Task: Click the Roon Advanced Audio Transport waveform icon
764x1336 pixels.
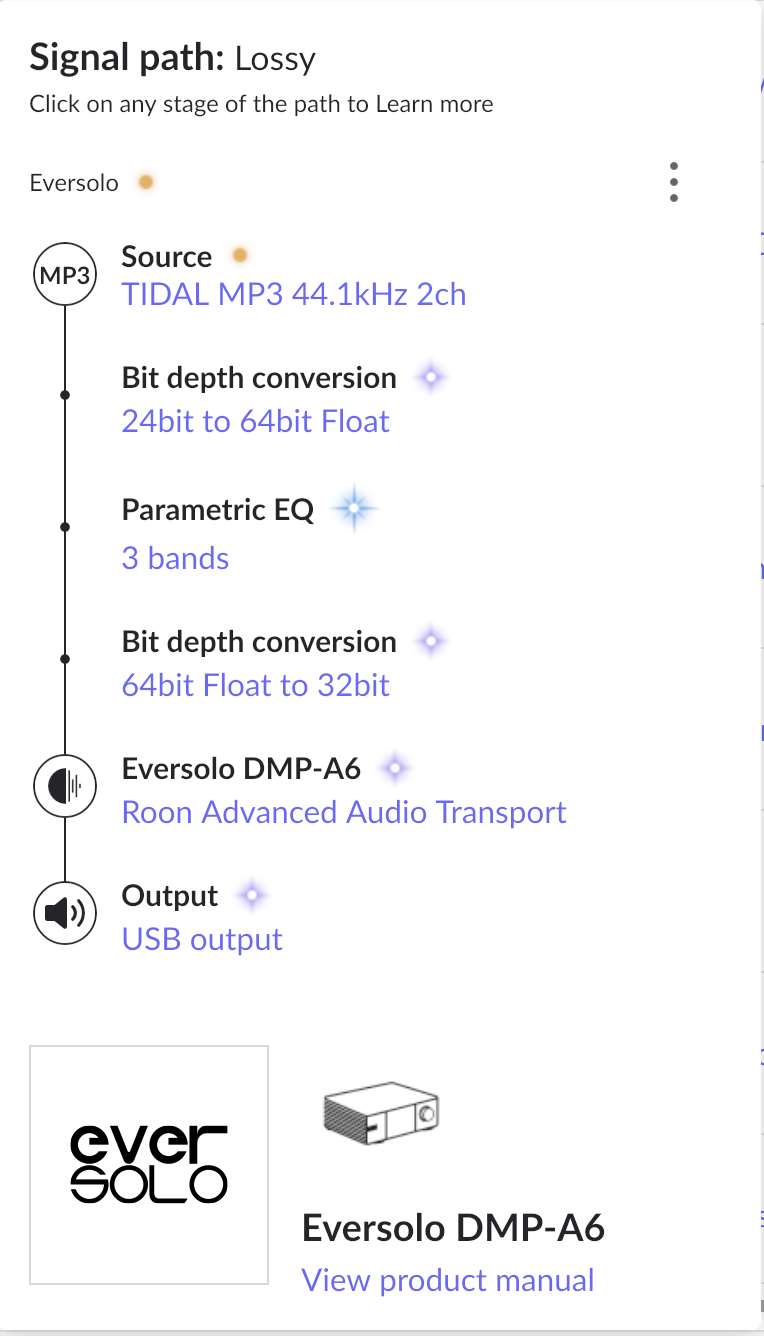Action: [x=65, y=786]
